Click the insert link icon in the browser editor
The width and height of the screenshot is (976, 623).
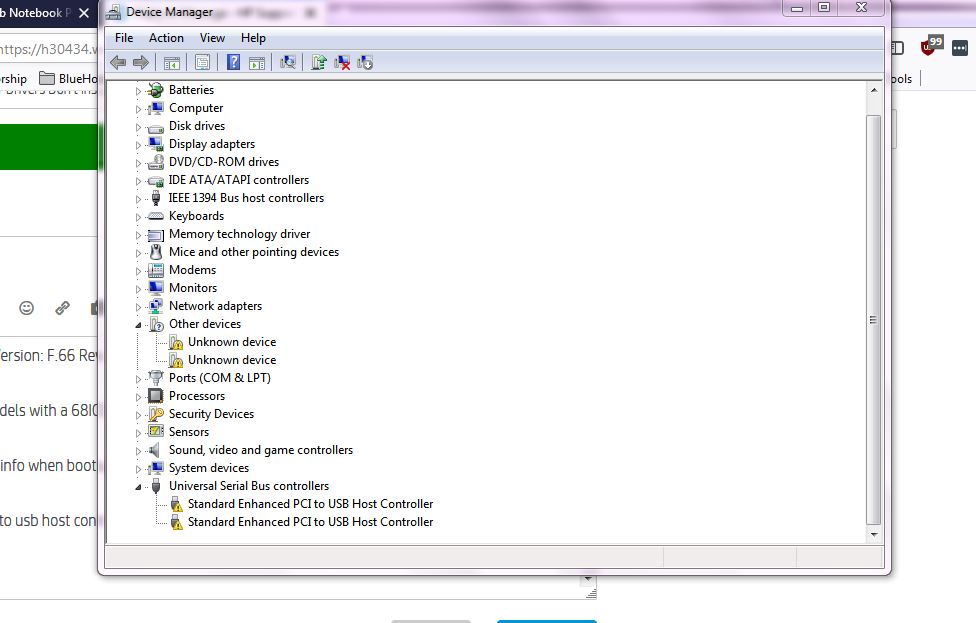point(62,307)
